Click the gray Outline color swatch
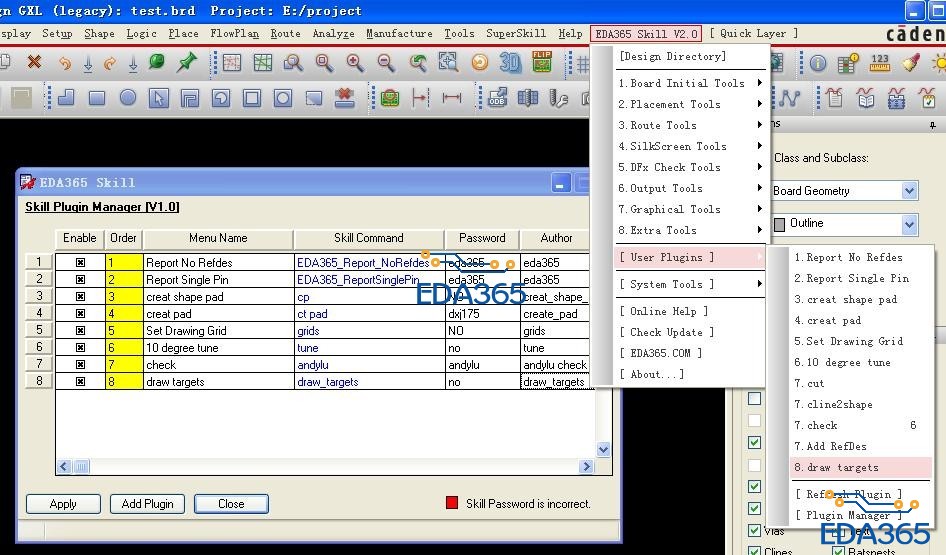The width and height of the screenshot is (946, 555). [779, 224]
